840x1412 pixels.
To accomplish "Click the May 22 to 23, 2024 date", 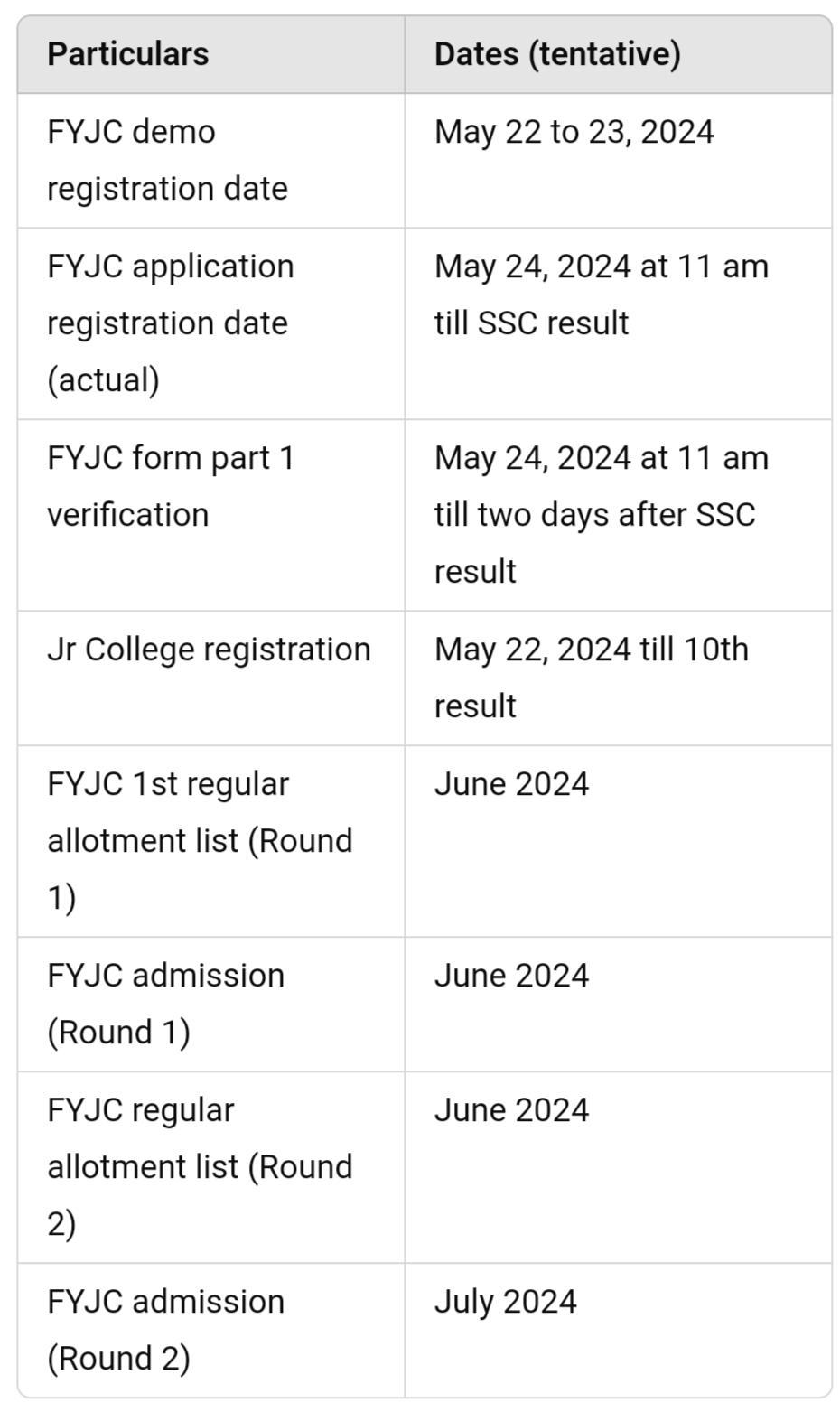I will (574, 132).
